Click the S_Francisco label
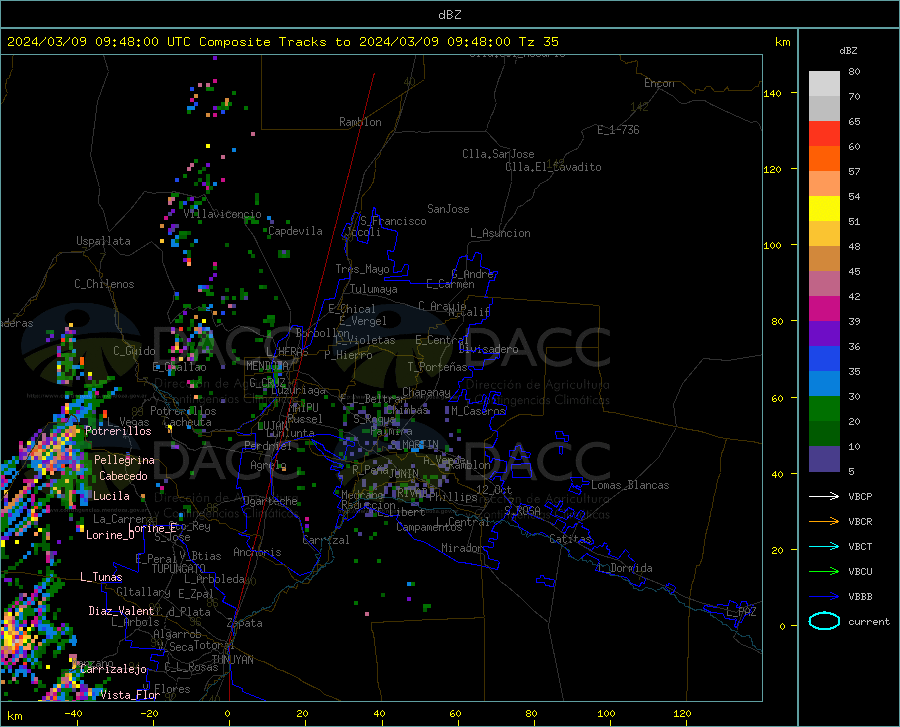 pyautogui.click(x=393, y=221)
